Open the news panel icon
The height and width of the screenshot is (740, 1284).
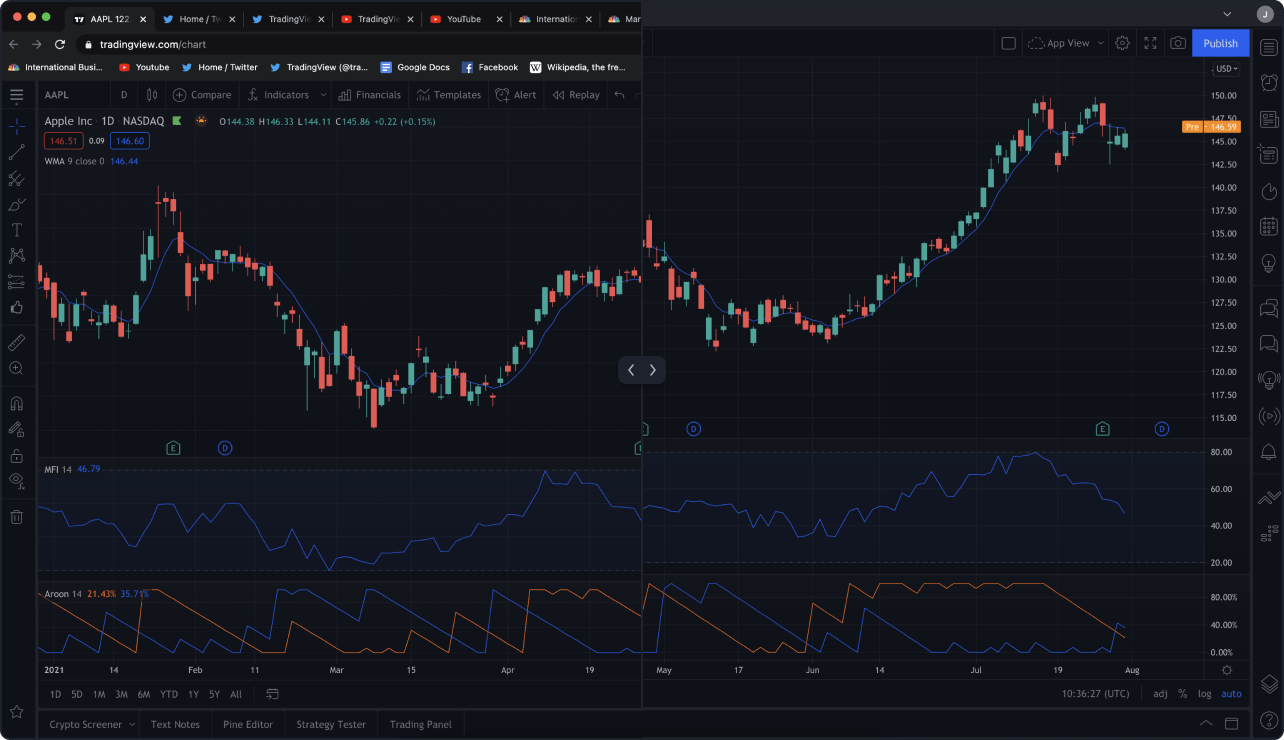(1268, 119)
